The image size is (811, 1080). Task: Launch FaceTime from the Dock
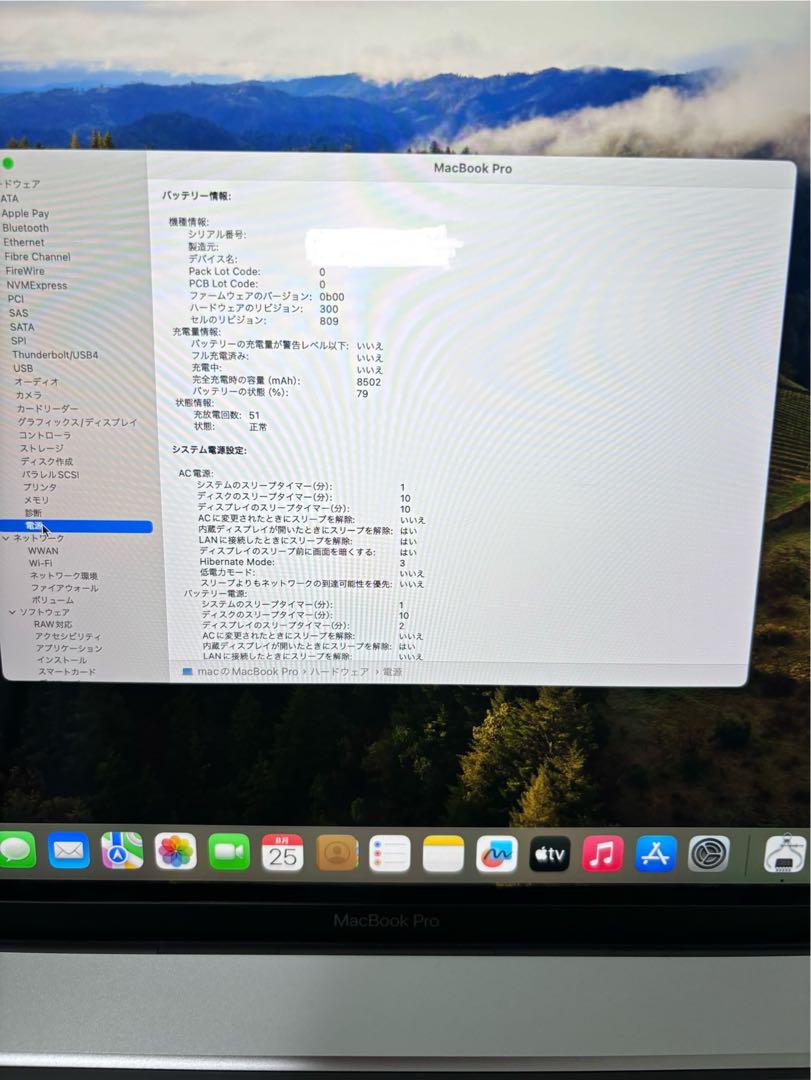pyautogui.click(x=229, y=852)
